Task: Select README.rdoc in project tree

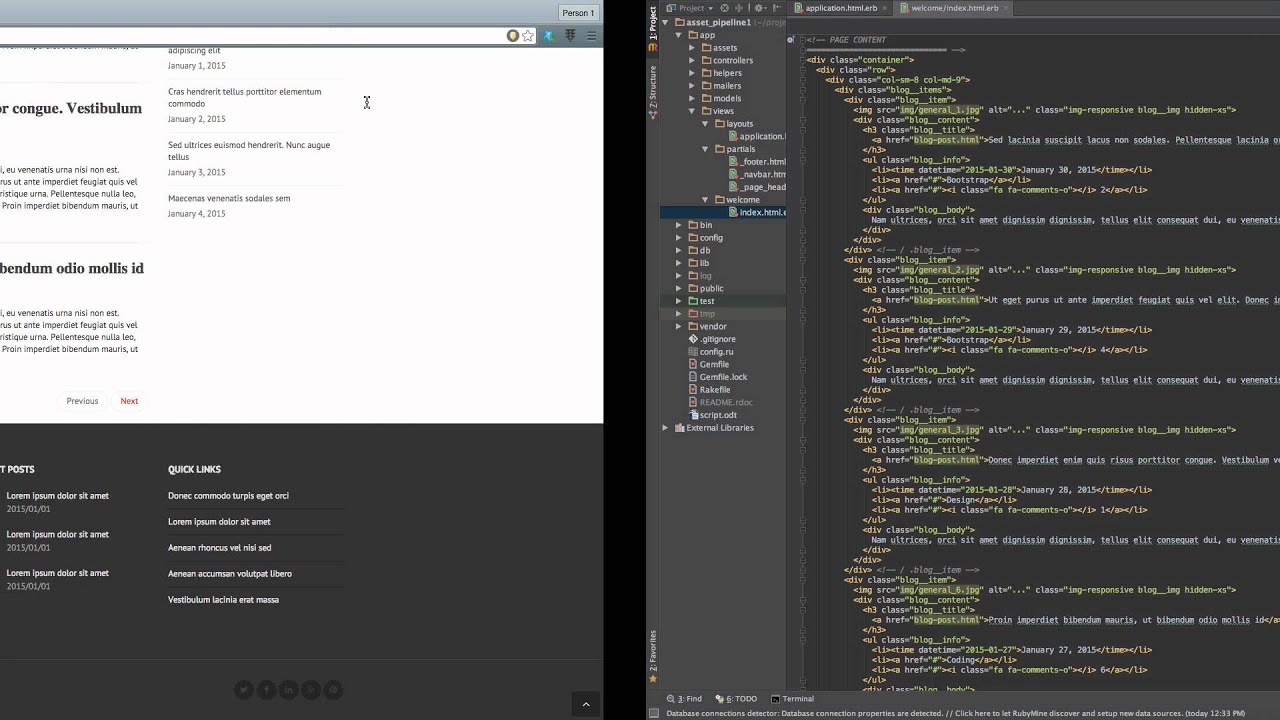Action: [x=720, y=402]
